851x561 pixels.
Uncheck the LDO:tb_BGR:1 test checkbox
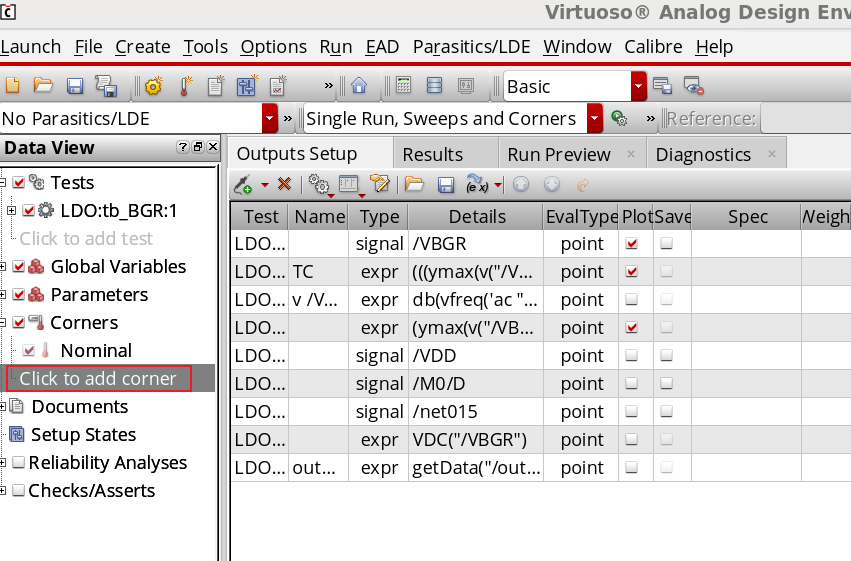(29, 211)
